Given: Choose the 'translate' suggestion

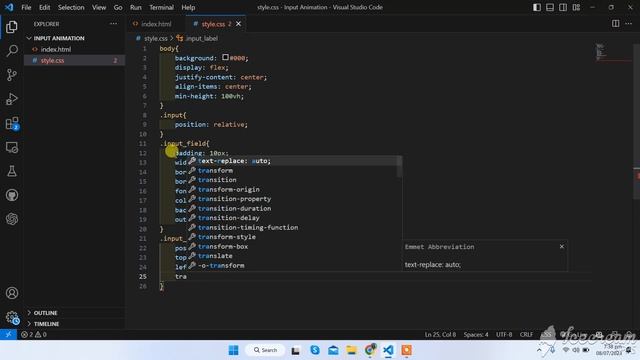Looking at the screenshot, I should pyautogui.click(x=292, y=256).
